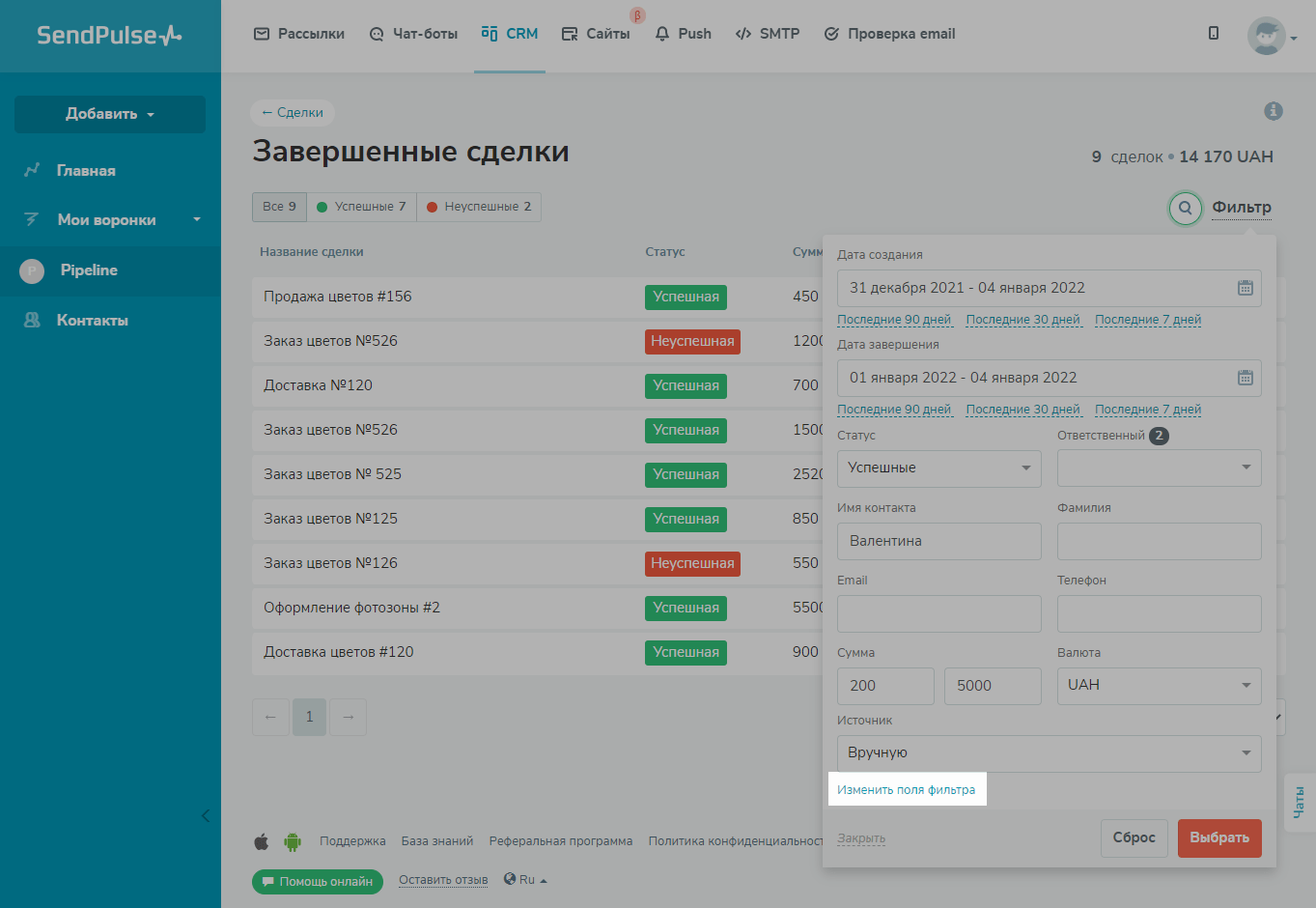Go to Контакты in the sidebar
The image size is (1316, 908).
92,321
